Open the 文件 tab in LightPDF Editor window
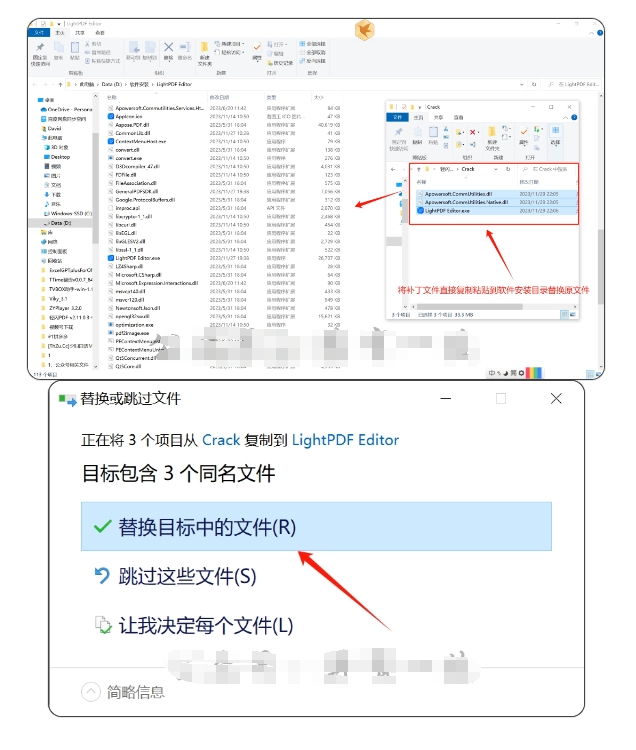This screenshot has height=750, width=636. (x=39, y=33)
